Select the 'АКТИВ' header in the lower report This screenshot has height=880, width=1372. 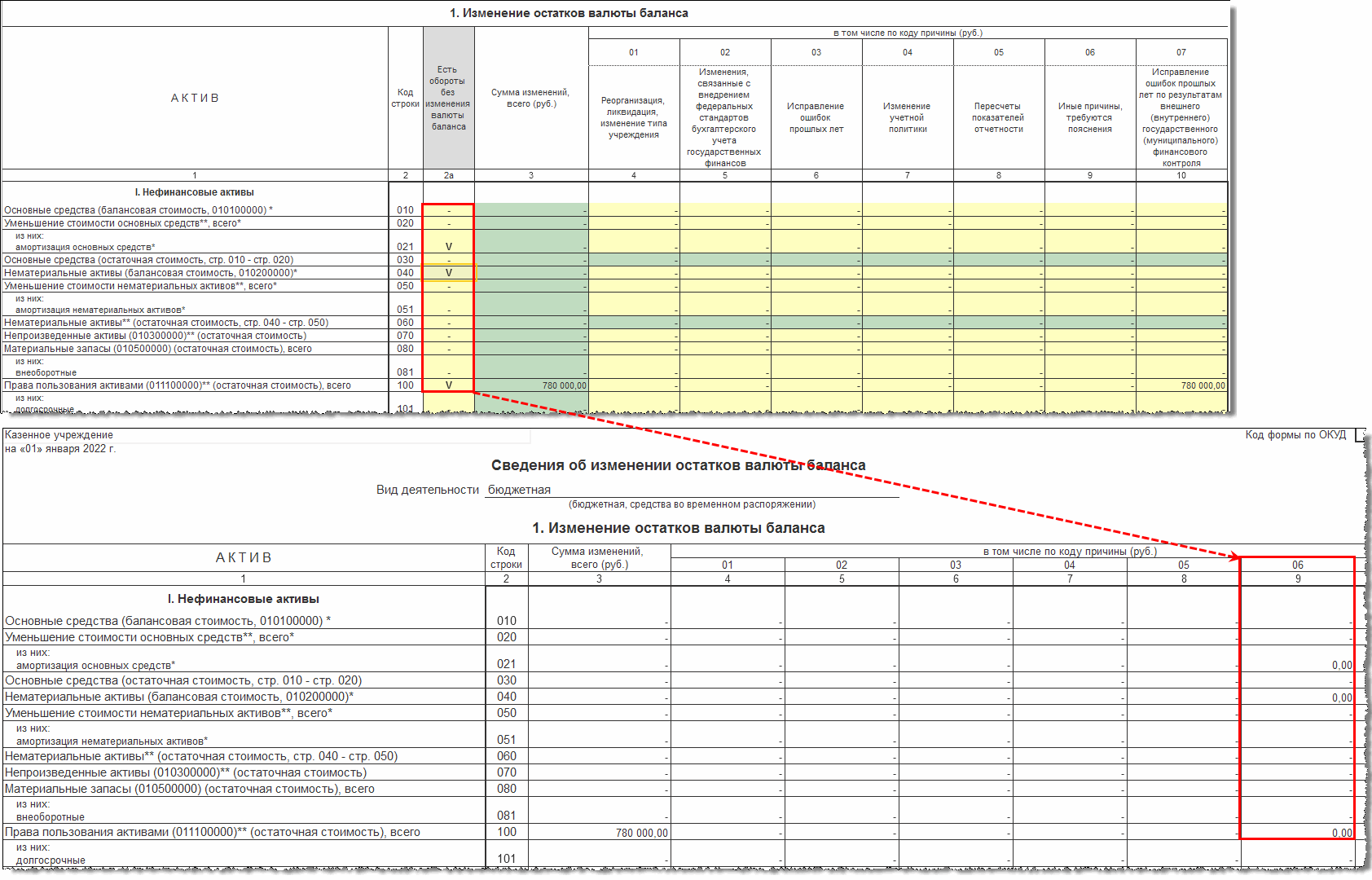click(244, 557)
